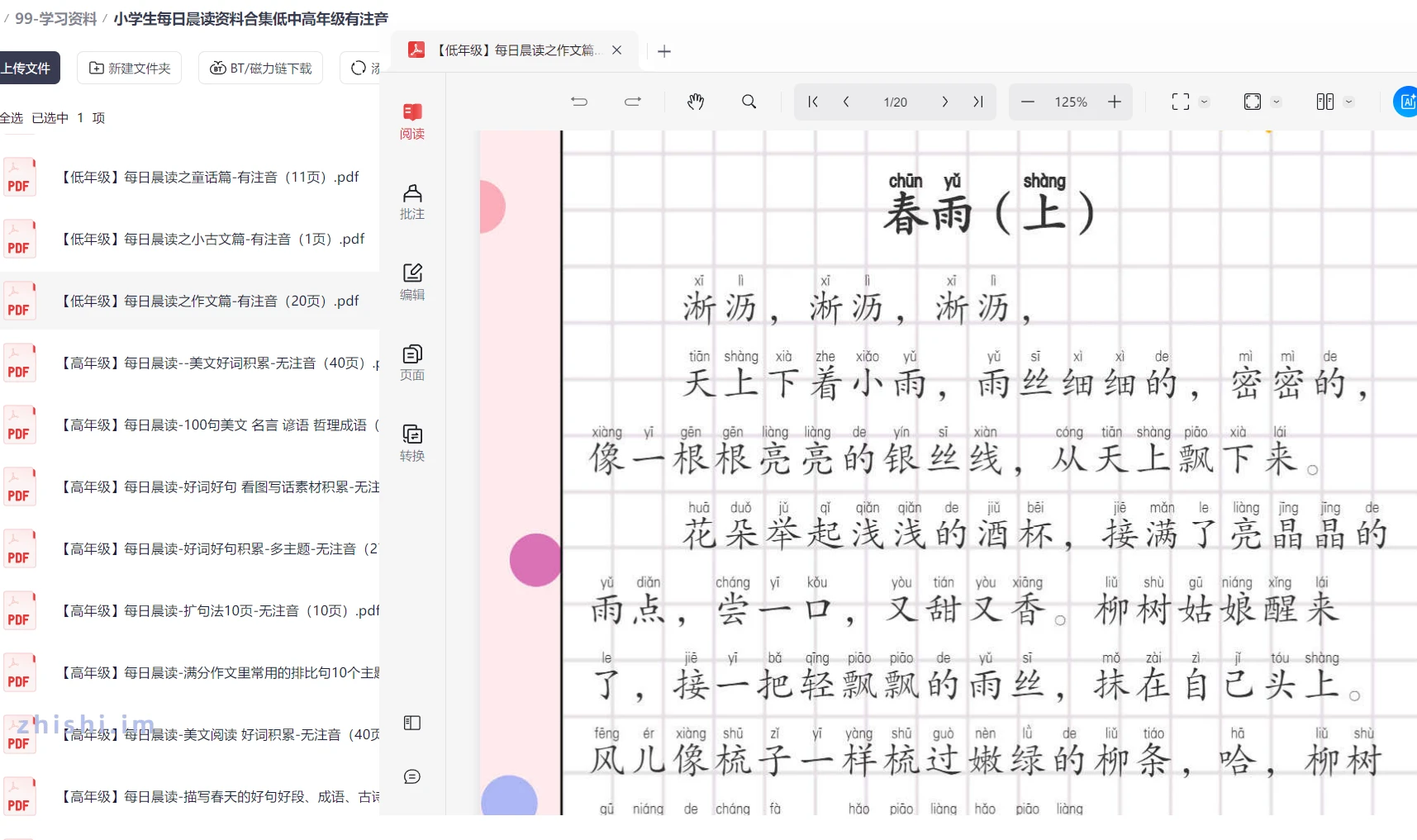Open the 转换 convert tool

click(412, 444)
